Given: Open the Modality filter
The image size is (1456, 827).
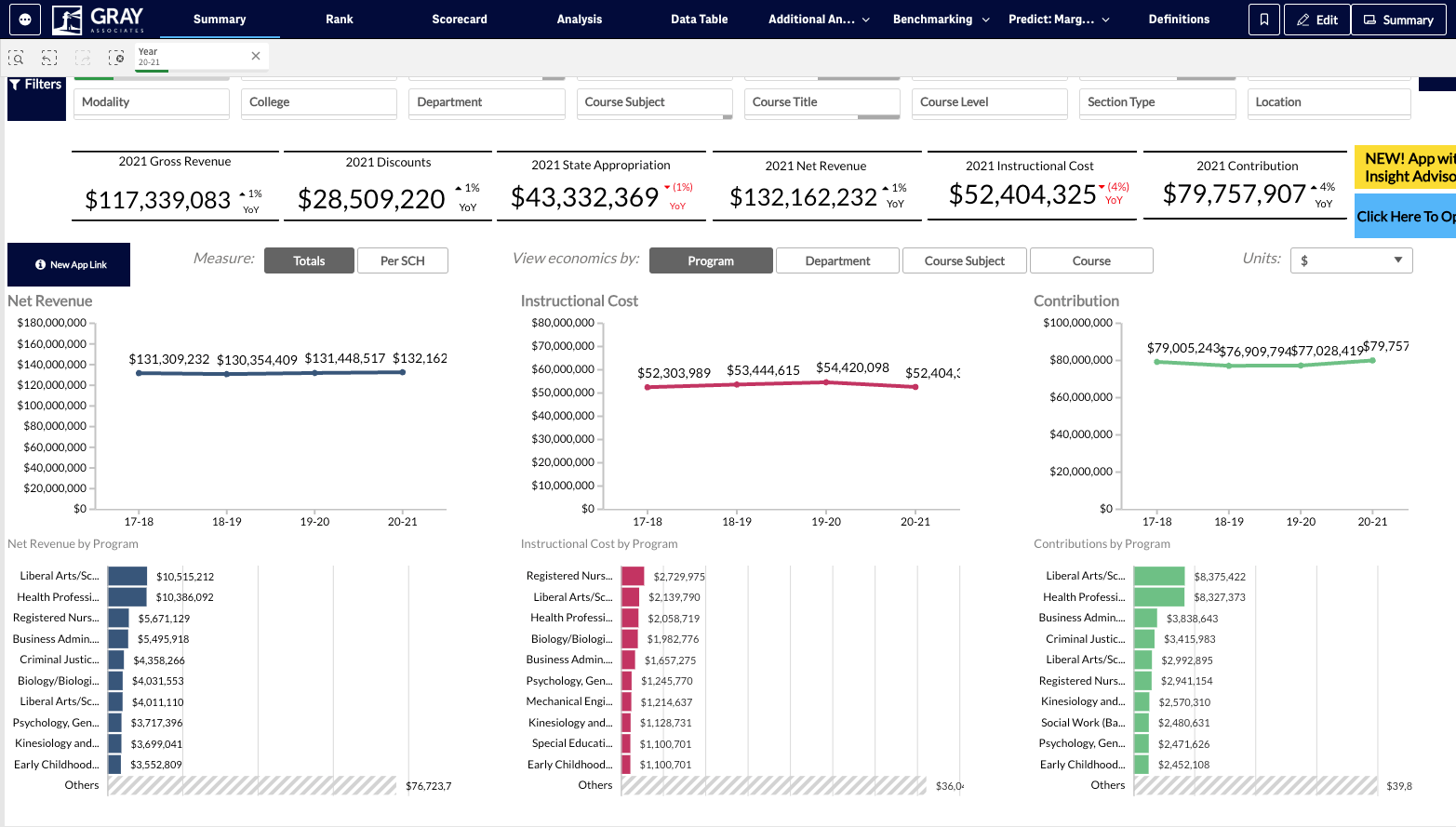Looking at the screenshot, I should coord(152,102).
